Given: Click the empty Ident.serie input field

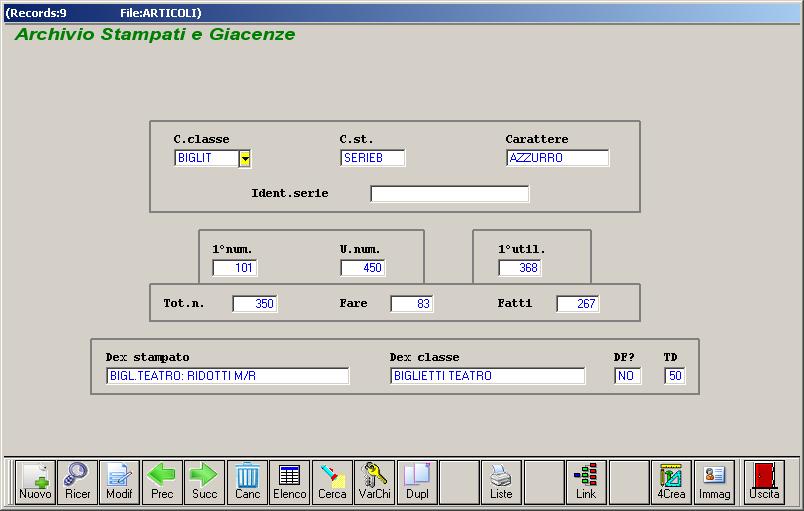Looking at the screenshot, I should [x=450, y=194].
